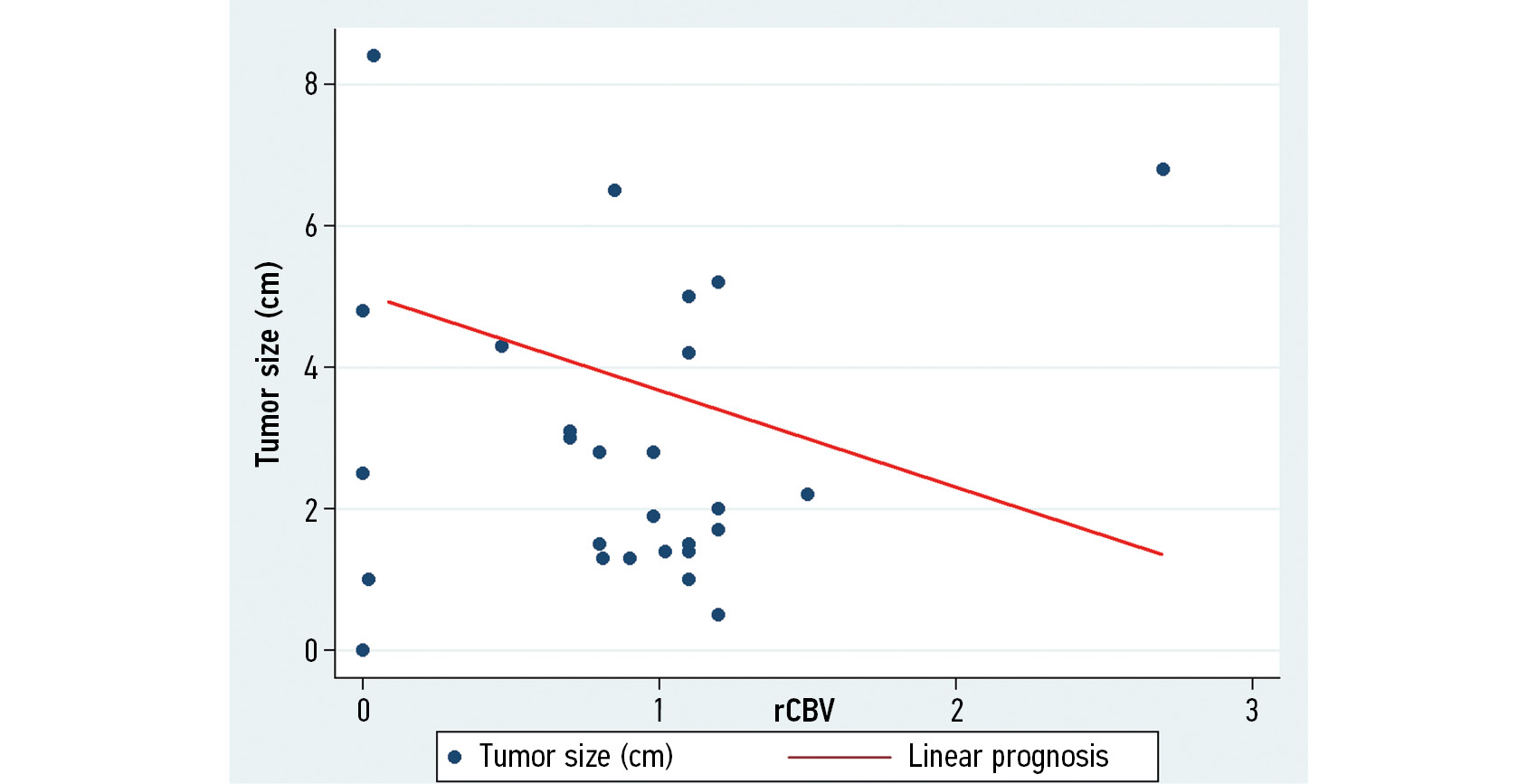Select the data point near rCBV 1.5
Viewport: 1537px width, 784px height.
(x=808, y=495)
